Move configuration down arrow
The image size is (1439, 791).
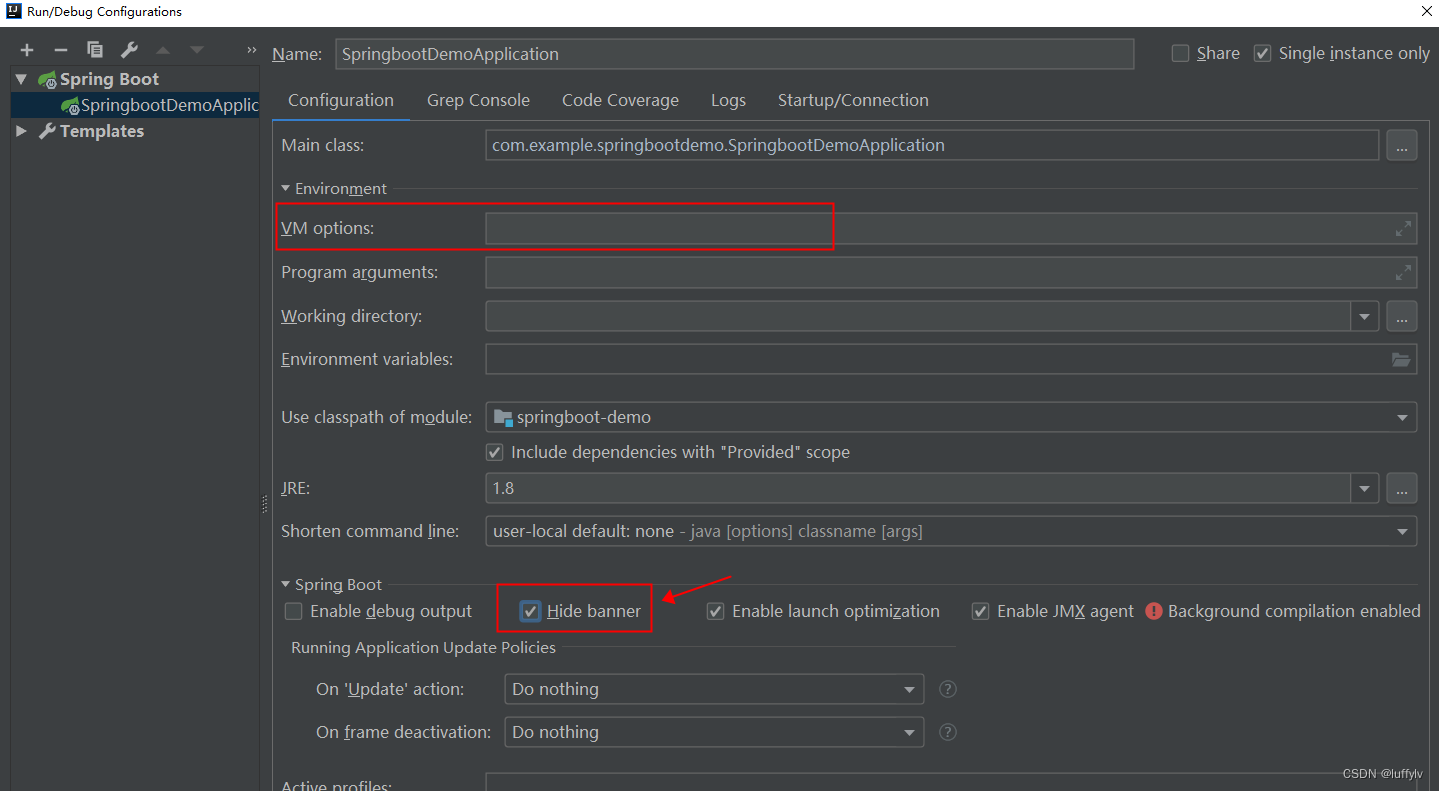pyautogui.click(x=197, y=50)
